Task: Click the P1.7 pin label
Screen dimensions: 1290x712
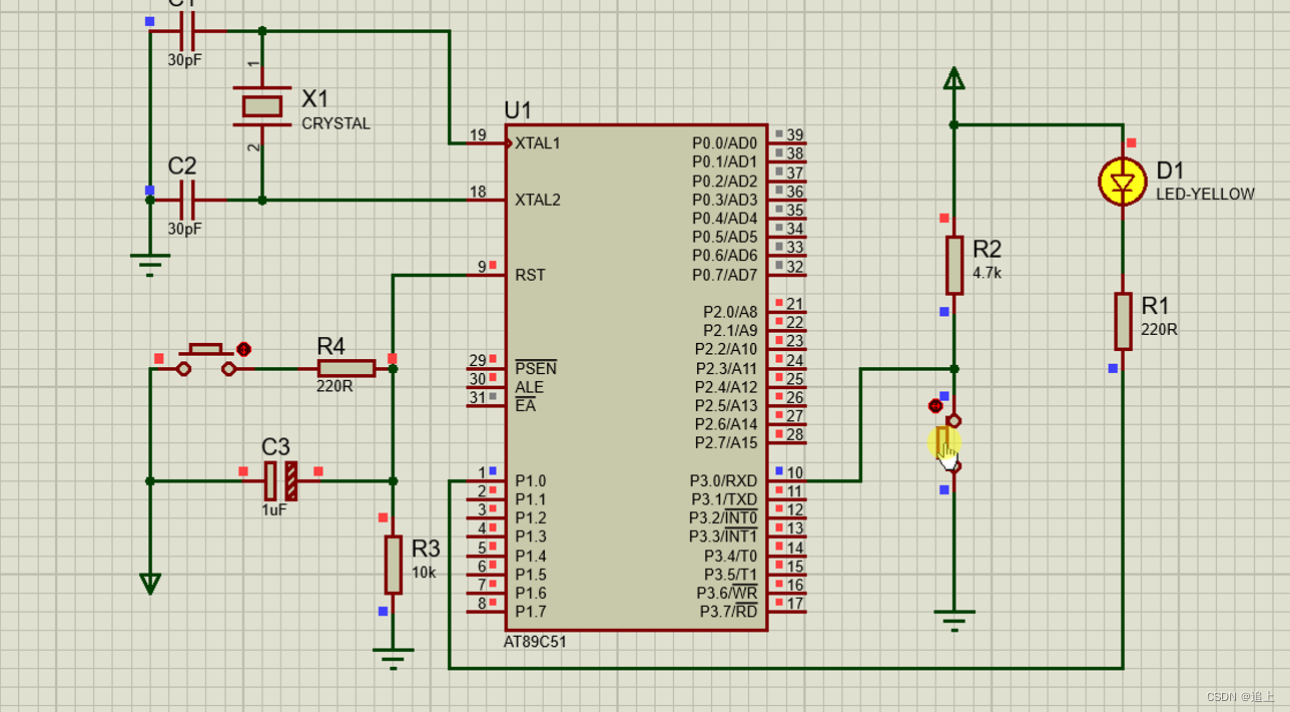Action: (x=531, y=611)
